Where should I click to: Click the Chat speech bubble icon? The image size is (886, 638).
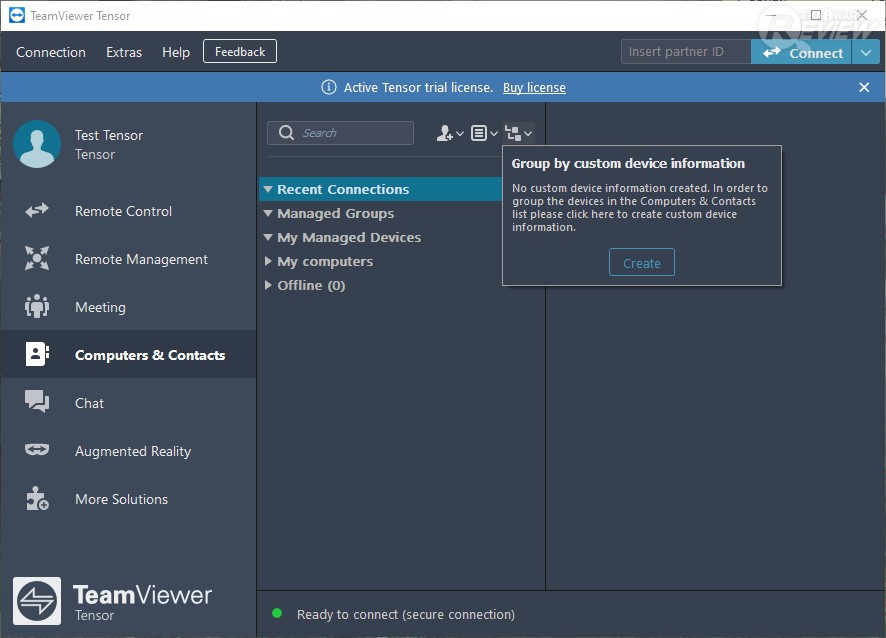(37, 403)
